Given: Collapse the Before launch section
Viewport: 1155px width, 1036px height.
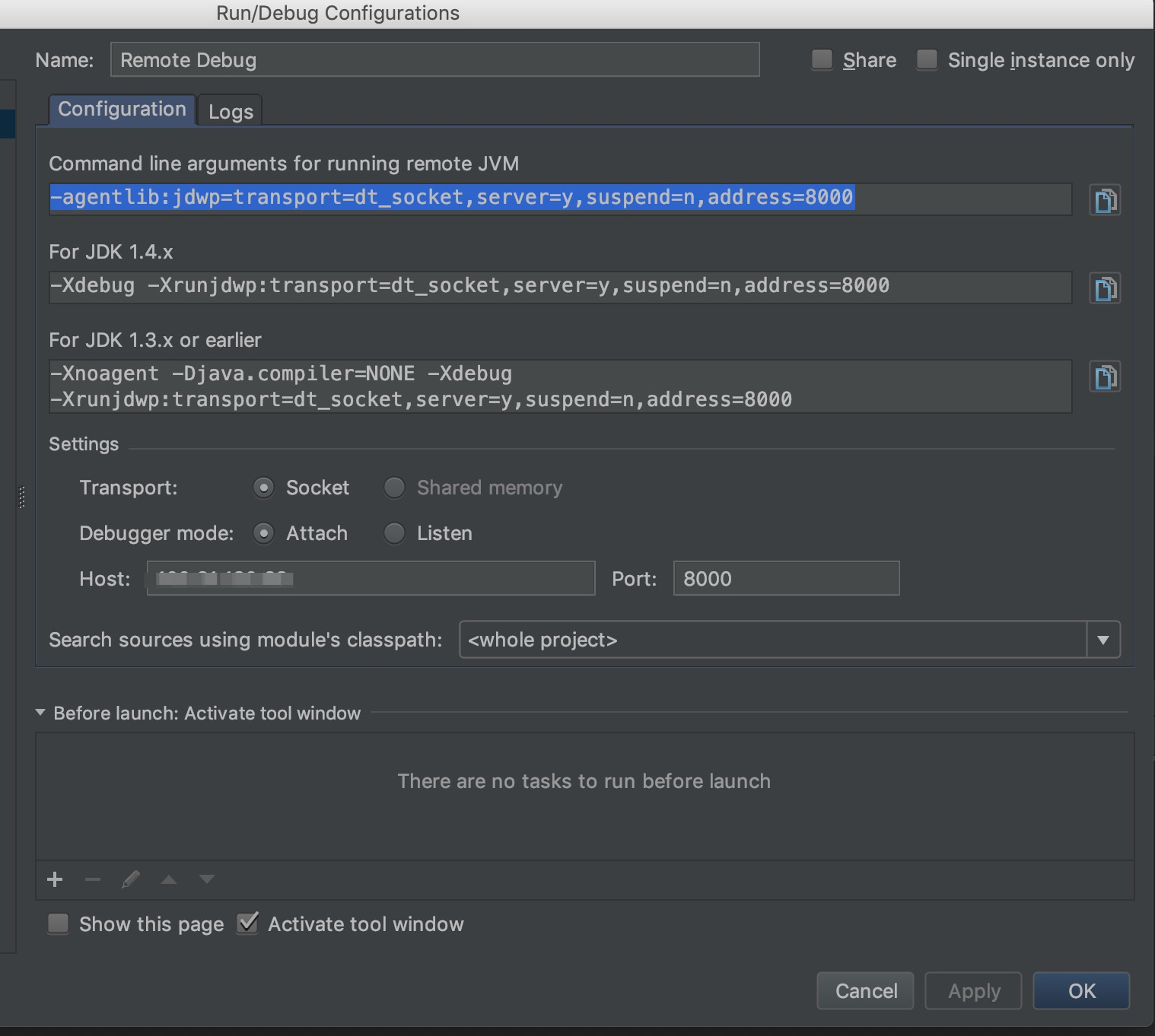Looking at the screenshot, I should tap(40, 713).
